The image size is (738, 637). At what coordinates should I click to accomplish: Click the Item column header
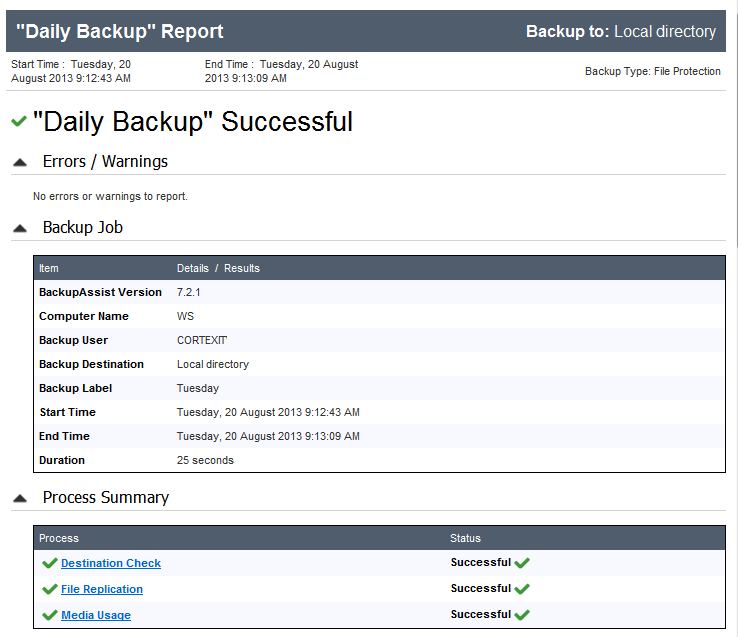(48, 268)
